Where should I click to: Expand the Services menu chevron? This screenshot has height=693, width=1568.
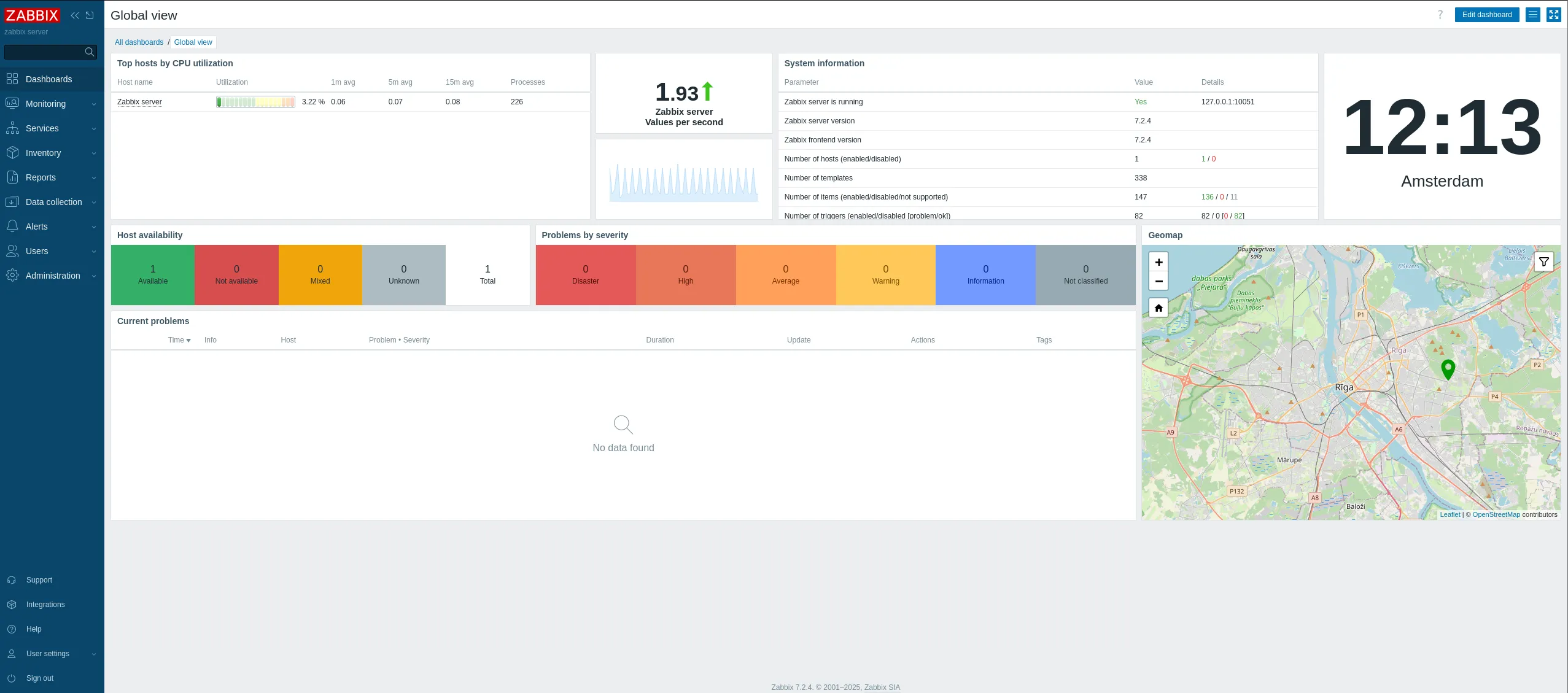(94, 129)
